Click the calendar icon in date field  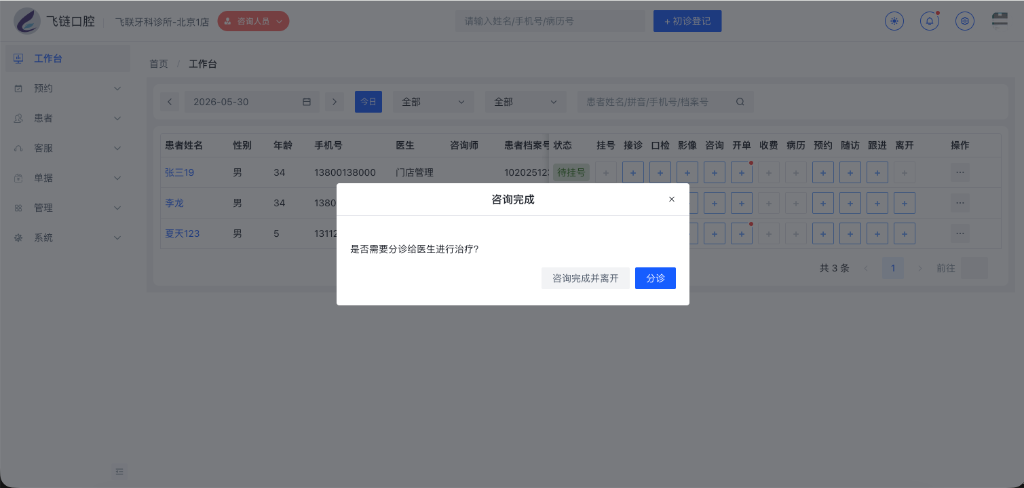306,102
